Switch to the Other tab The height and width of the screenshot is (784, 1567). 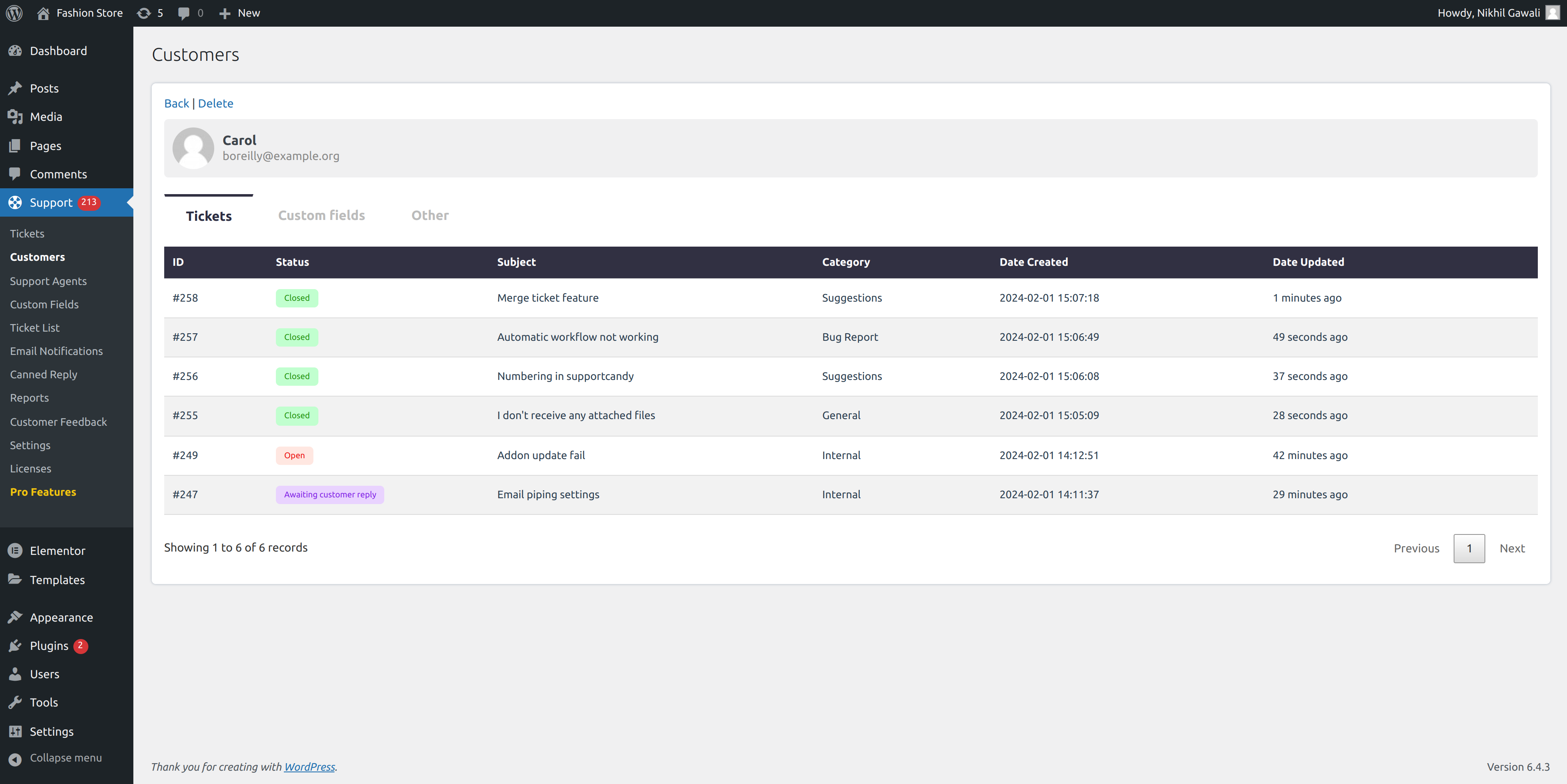[x=430, y=214]
